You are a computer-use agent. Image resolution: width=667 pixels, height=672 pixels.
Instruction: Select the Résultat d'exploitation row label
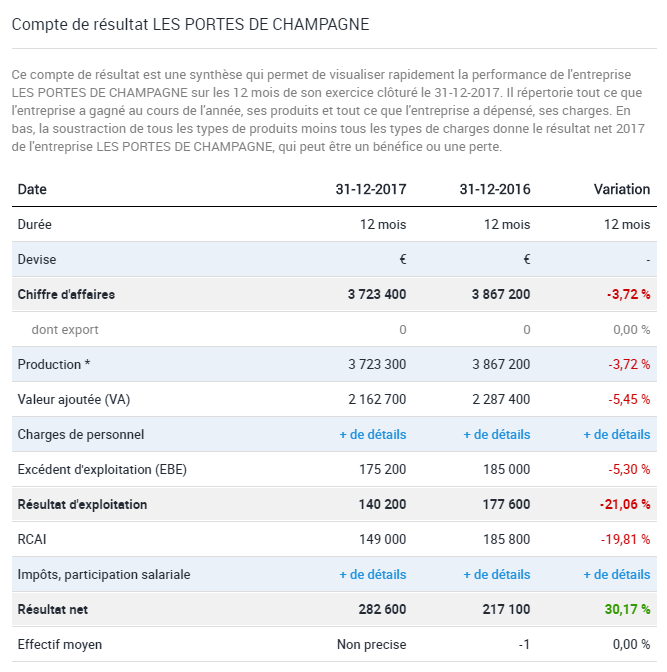point(82,504)
